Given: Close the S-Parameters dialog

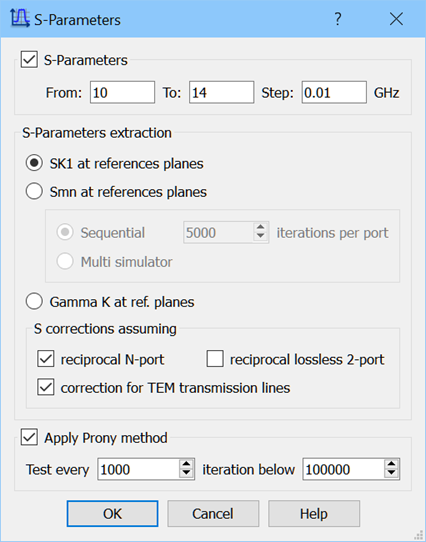Looking at the screenshot, I should [396, 19].
